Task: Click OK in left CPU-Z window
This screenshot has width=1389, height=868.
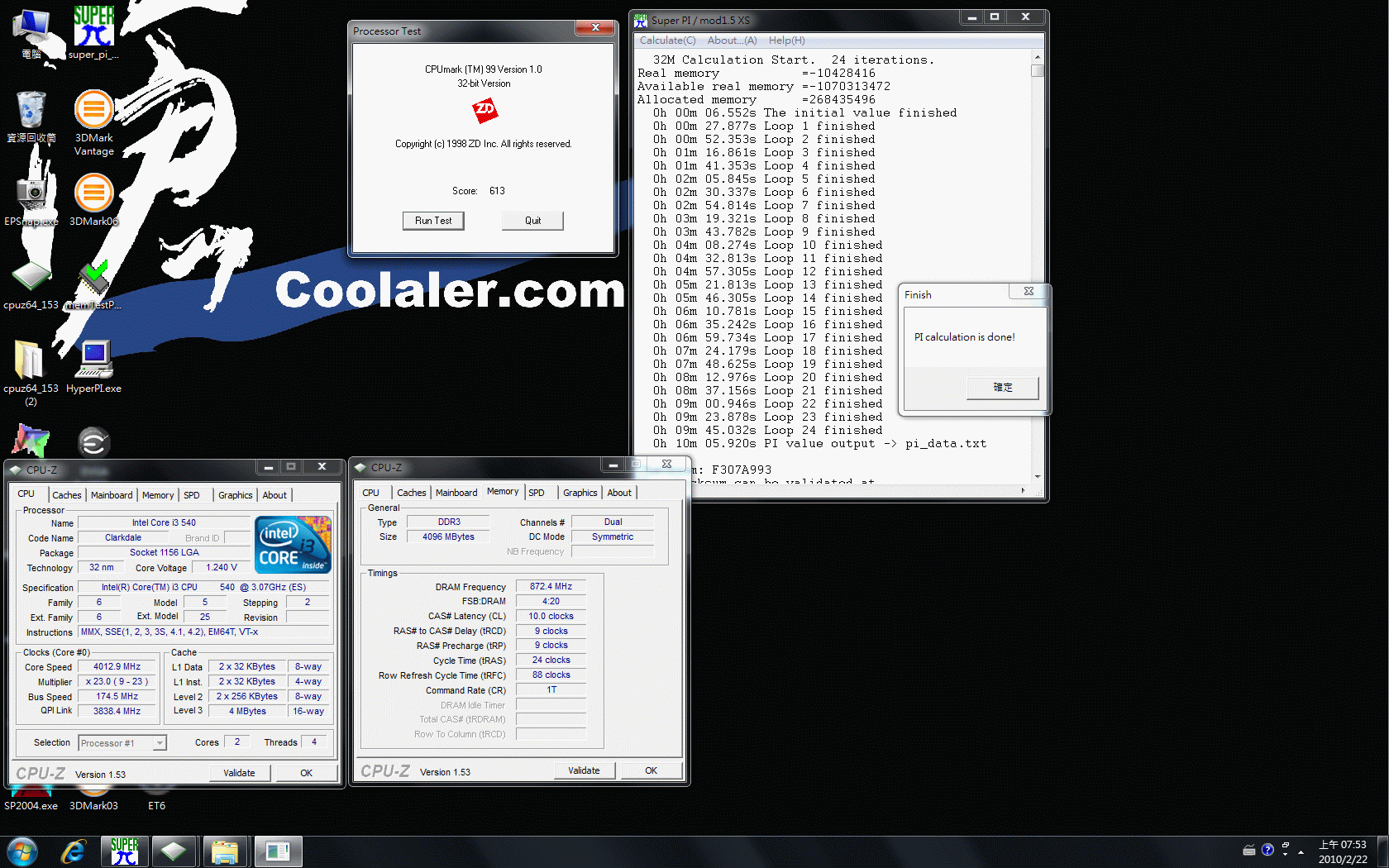Action: [x=307, y=773]
